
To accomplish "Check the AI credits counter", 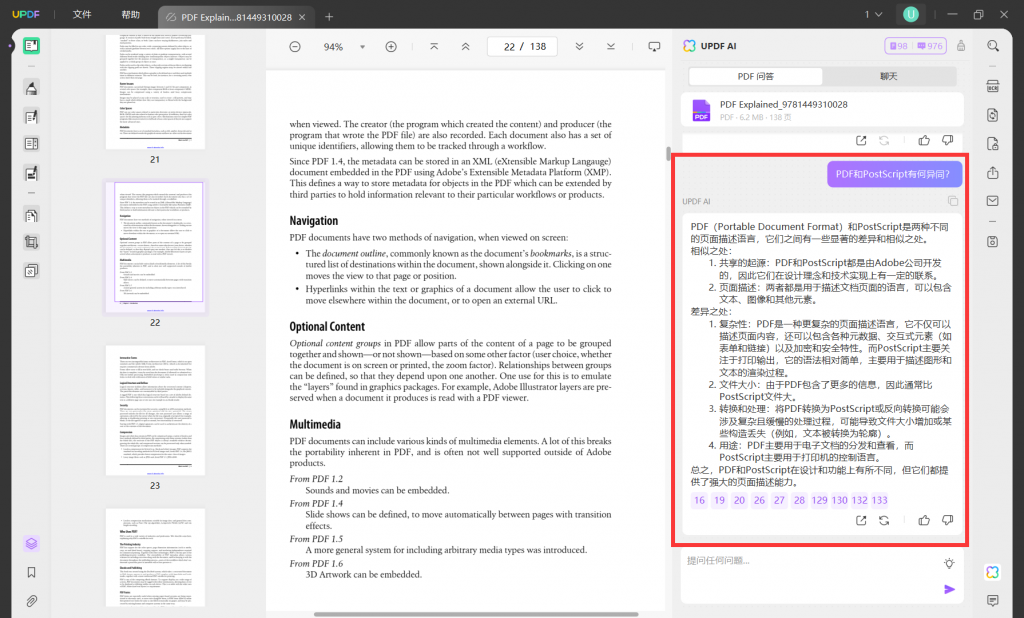I will [916, 46].
